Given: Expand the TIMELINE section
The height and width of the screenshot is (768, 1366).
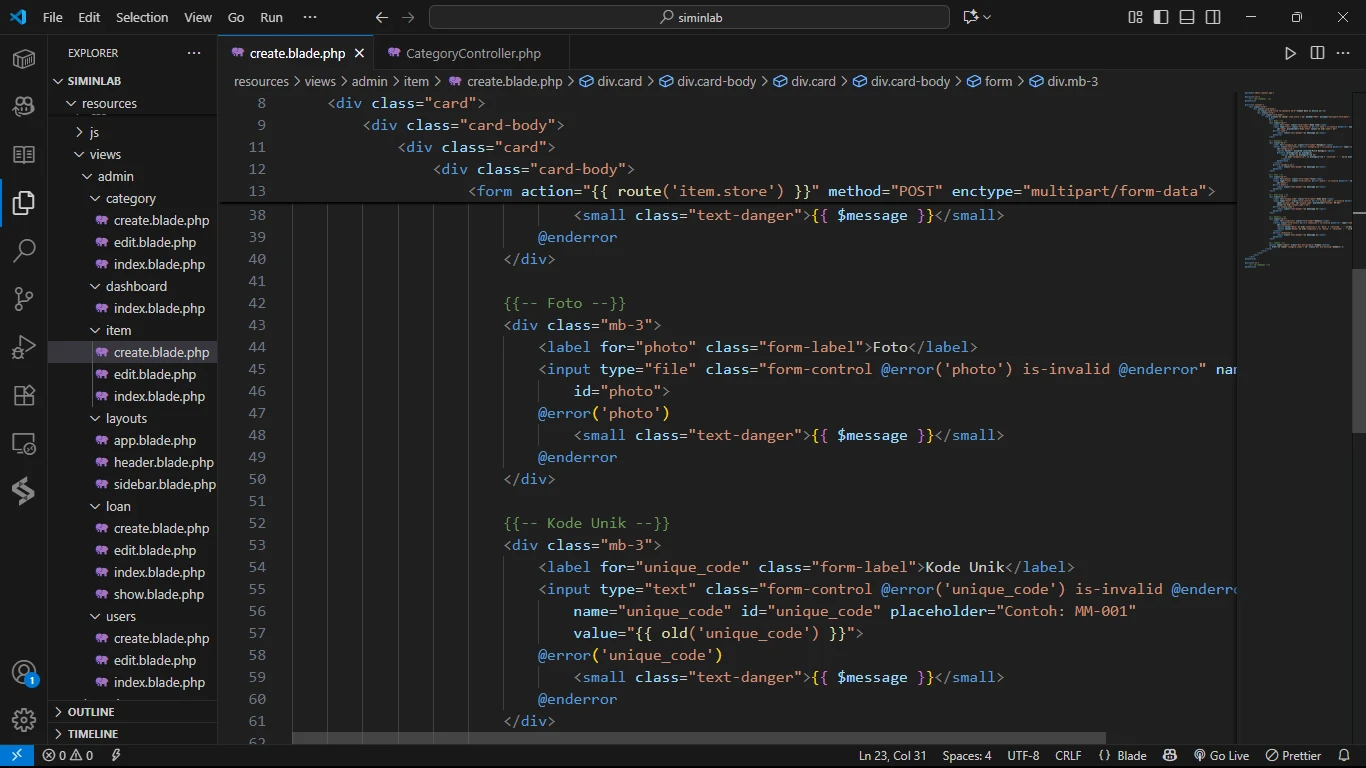Looking at the screenshot, I should coord(92,734).
